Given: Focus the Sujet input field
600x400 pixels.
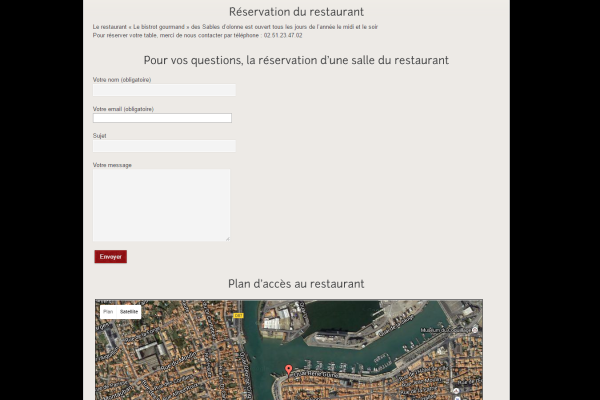Looking at the screenshot, I should (164, 146).
